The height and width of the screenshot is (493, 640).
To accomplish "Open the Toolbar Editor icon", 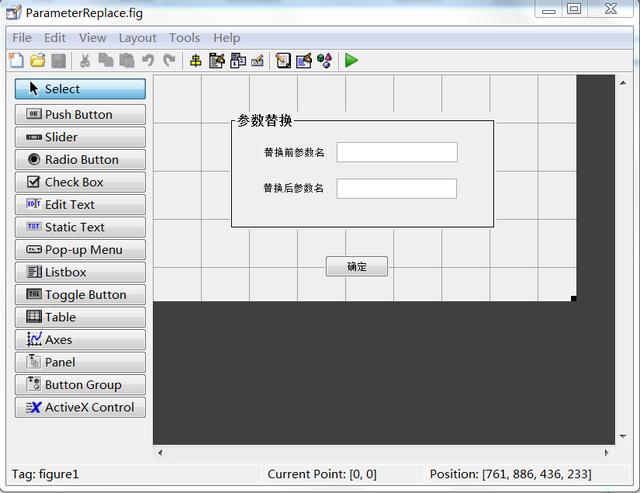I will (258, 60).
